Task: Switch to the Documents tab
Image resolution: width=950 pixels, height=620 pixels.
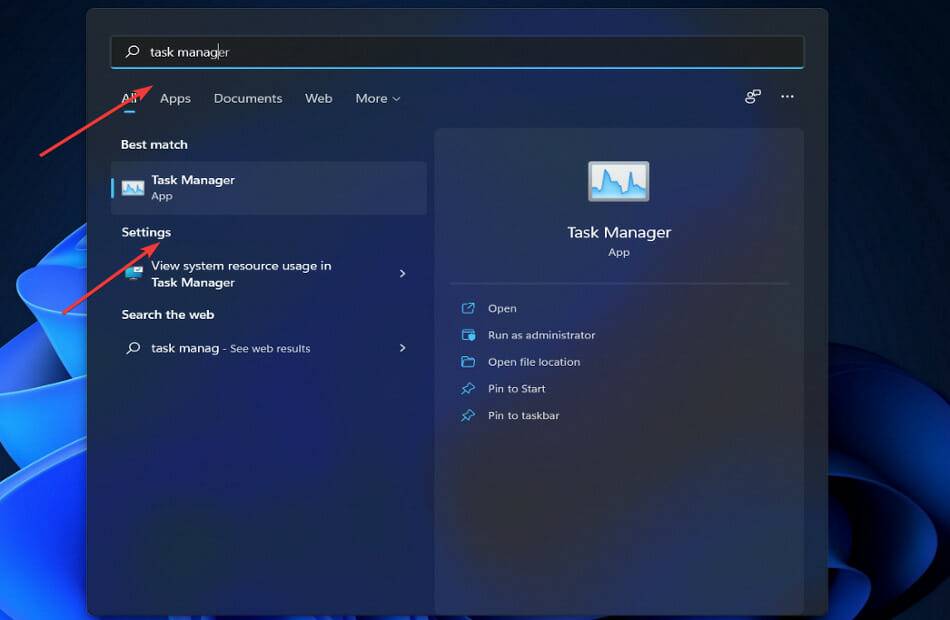Action: pos(248,98)
